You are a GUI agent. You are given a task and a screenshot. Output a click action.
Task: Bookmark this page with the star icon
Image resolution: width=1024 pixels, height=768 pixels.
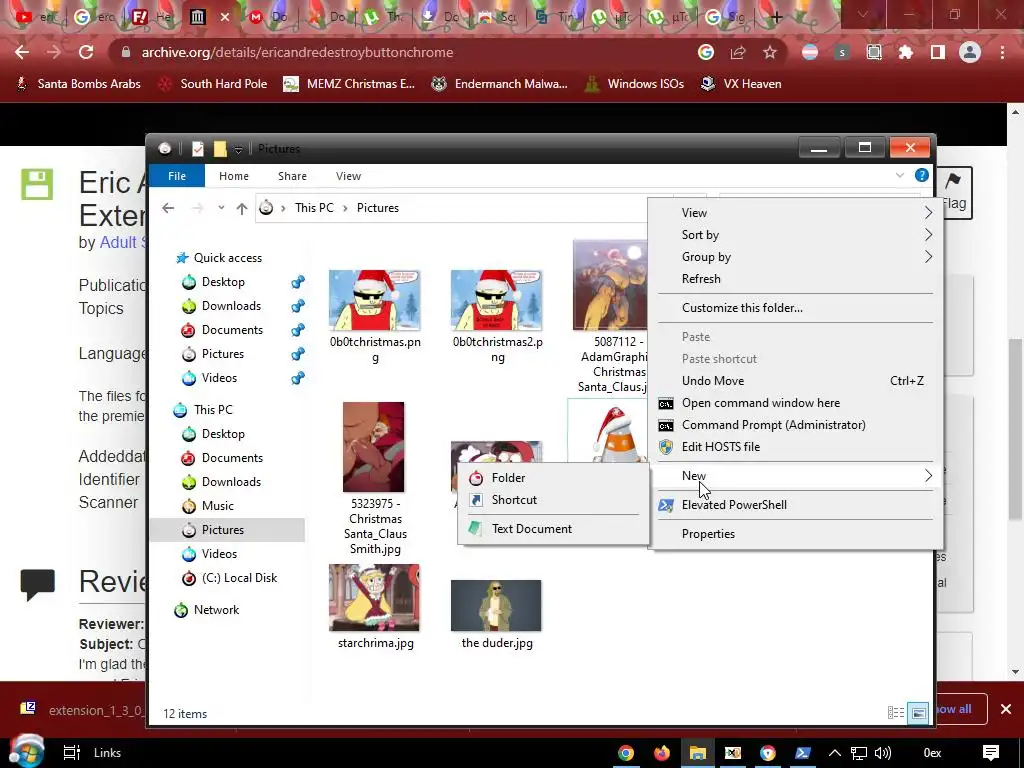(x=770, y=52)
